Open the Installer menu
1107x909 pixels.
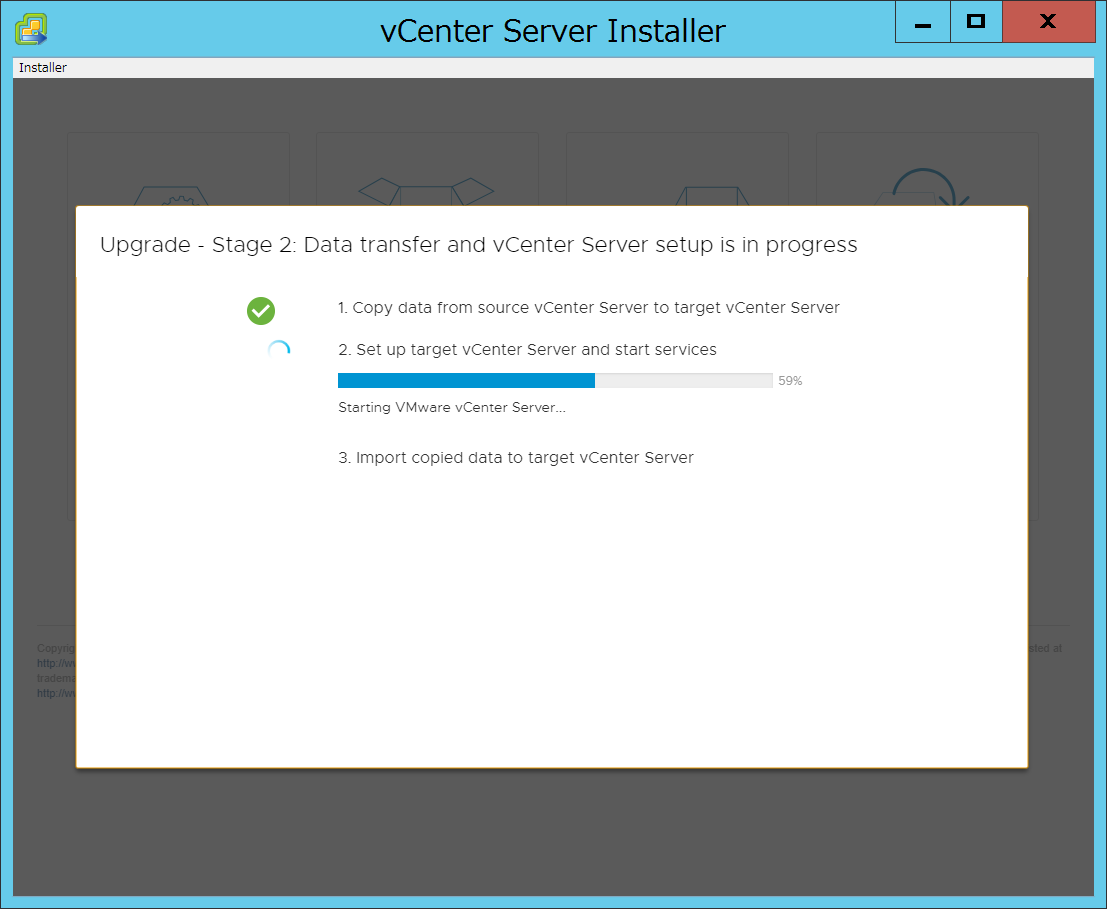tap(43, 68)
